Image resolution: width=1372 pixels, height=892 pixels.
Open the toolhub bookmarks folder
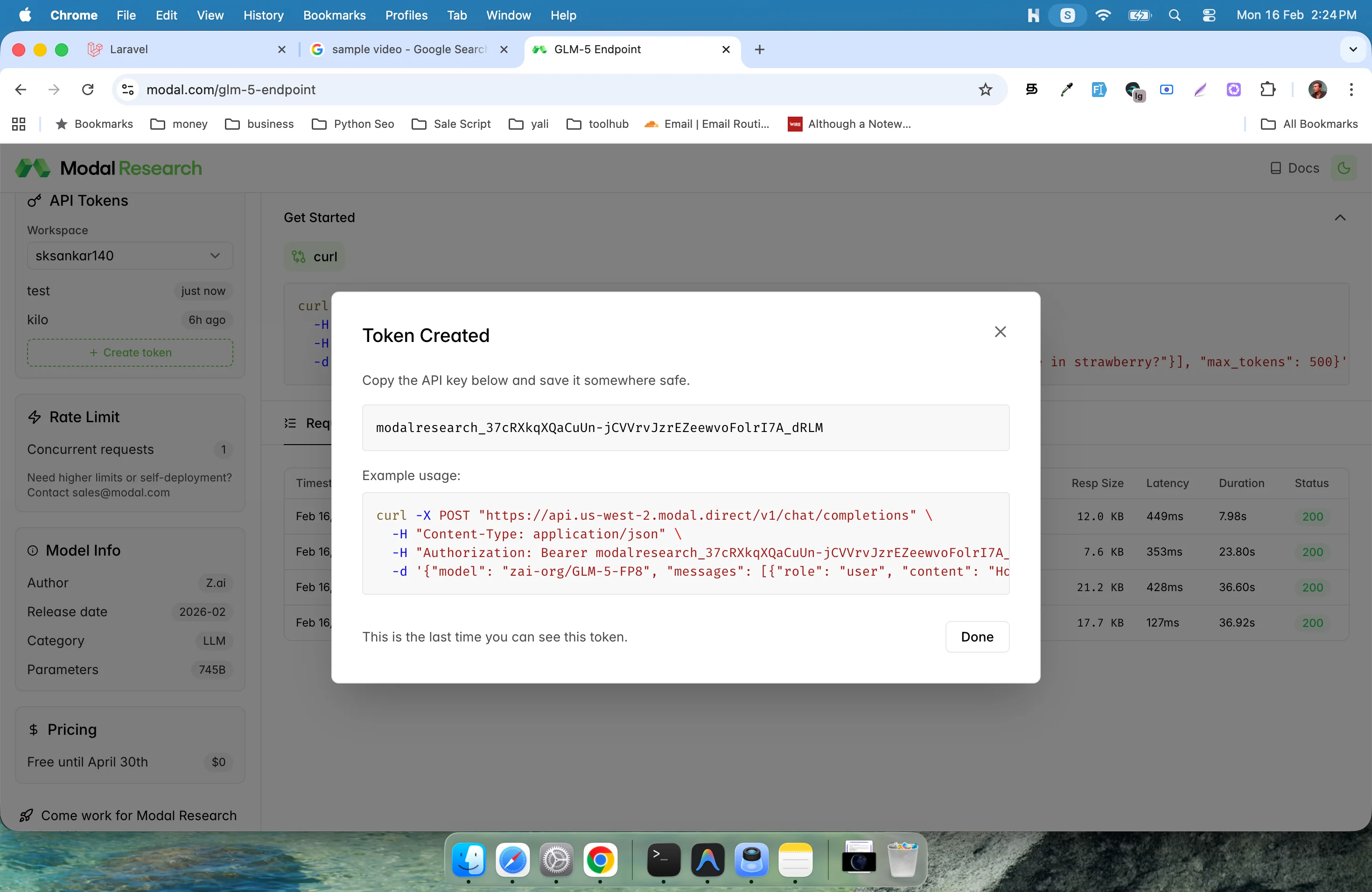tap(598, 124)
